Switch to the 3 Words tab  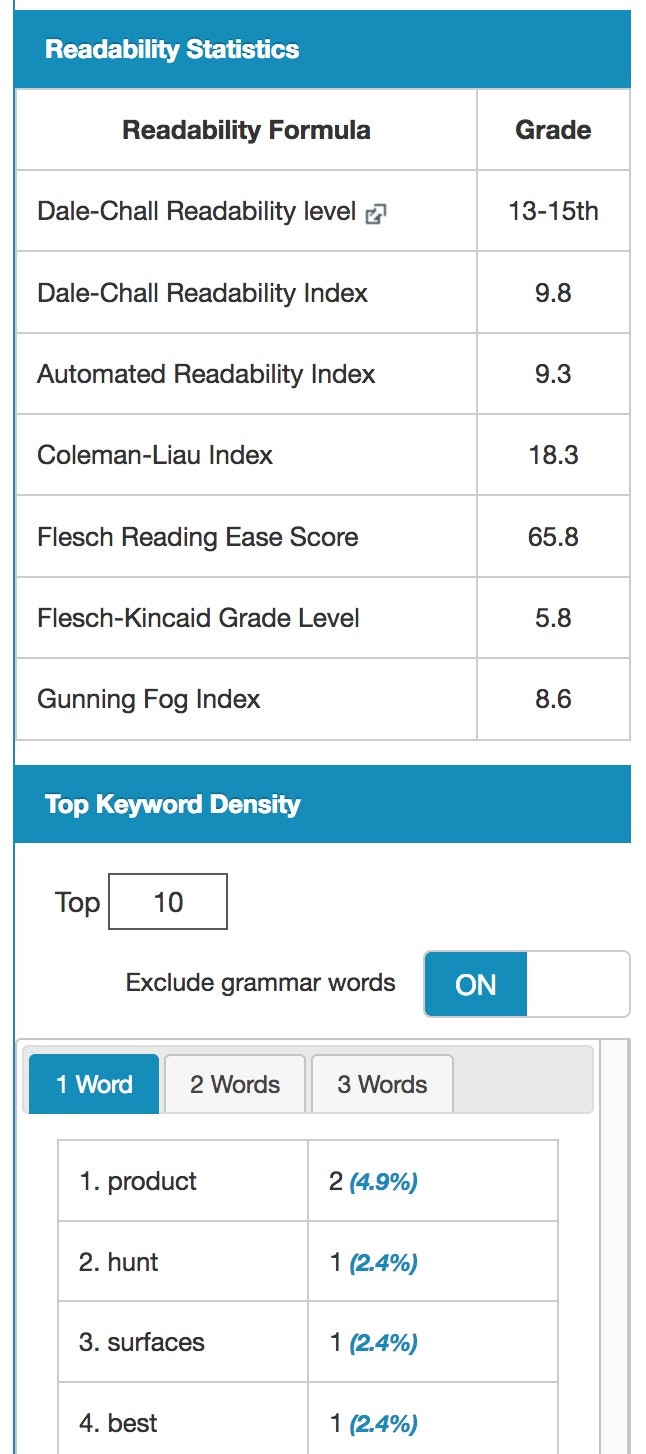click(381, 1083)
